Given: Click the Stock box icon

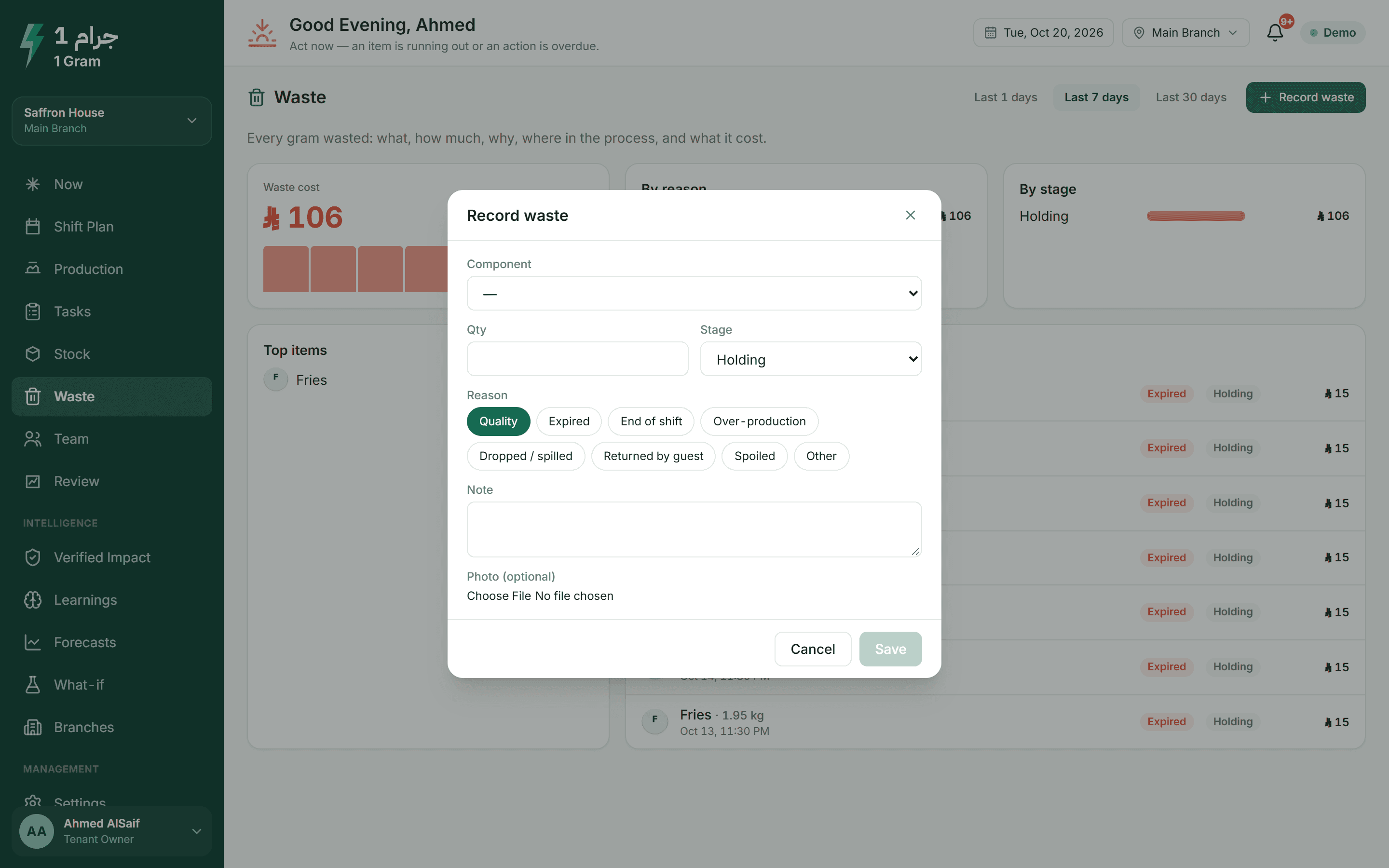Looking at the screenshot, I should pos(33,354).
